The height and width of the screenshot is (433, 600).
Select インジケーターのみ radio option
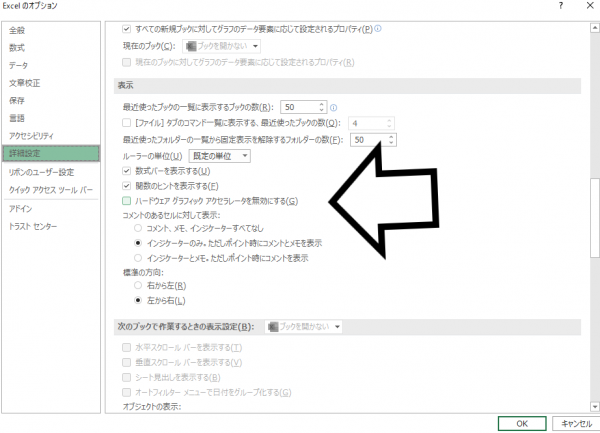click(138, 243)
